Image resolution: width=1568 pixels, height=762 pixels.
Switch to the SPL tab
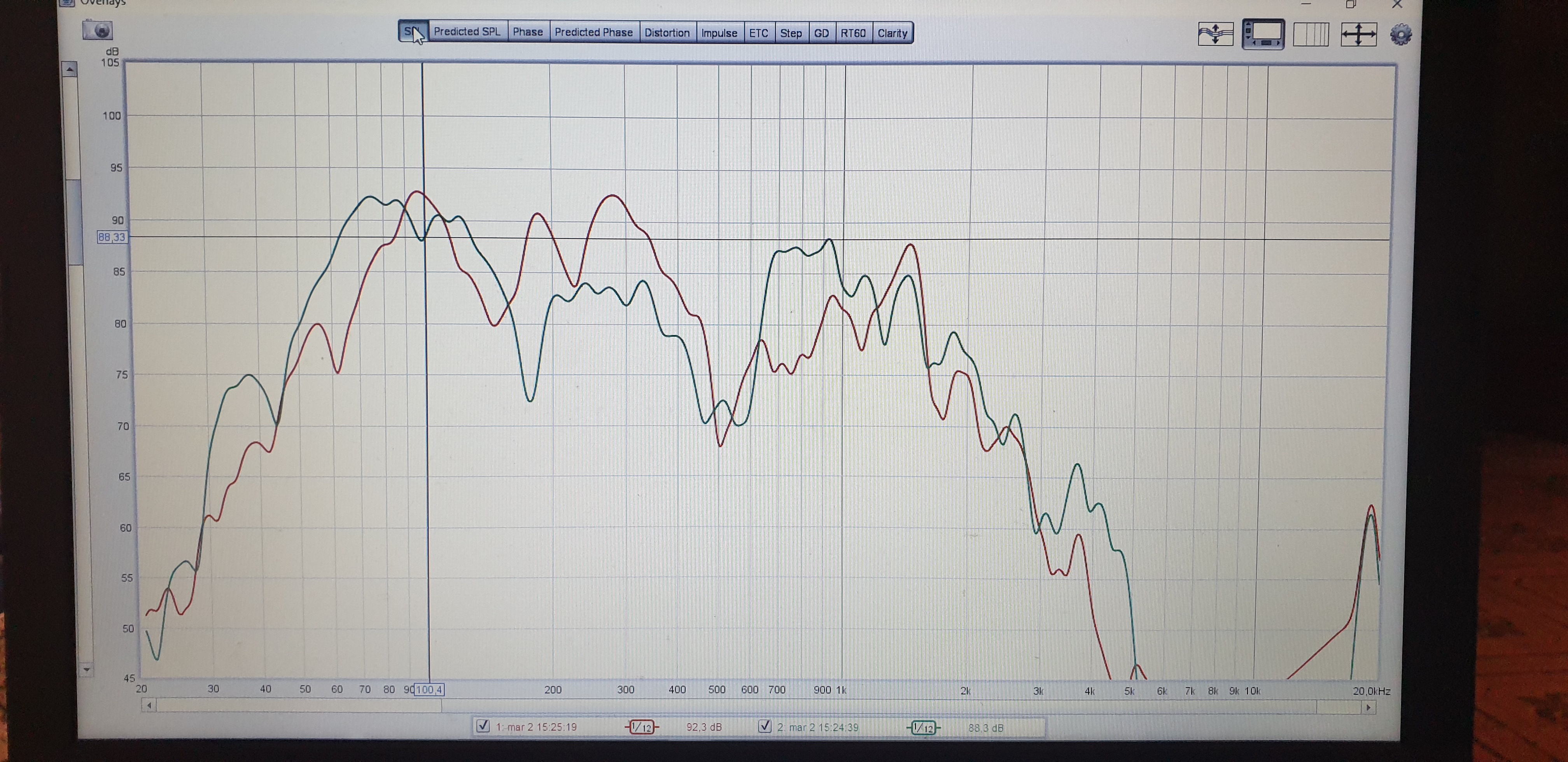(413, 31)
